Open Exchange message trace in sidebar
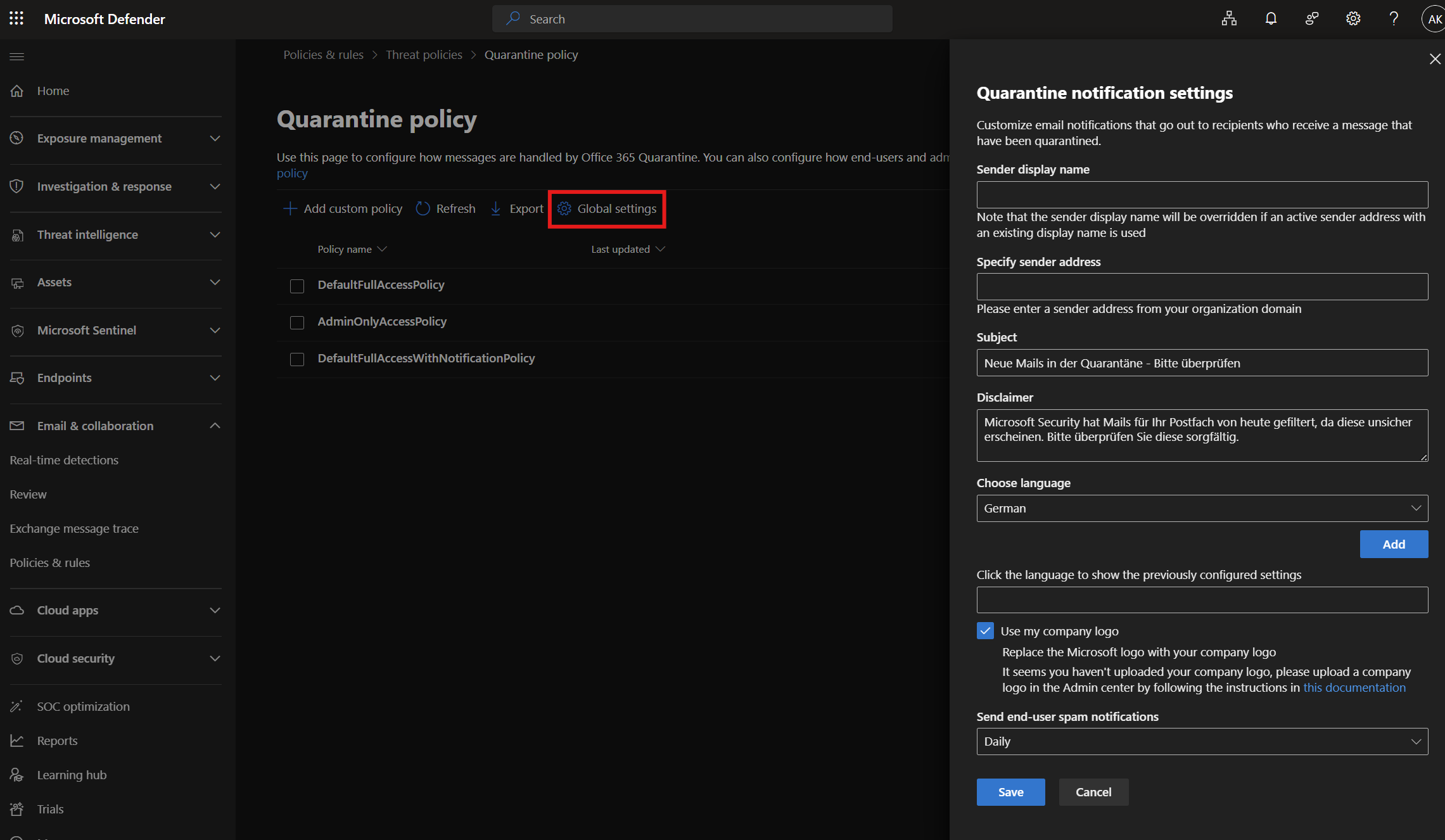This screenshot has height=840, width=1445. pos(74,528)
